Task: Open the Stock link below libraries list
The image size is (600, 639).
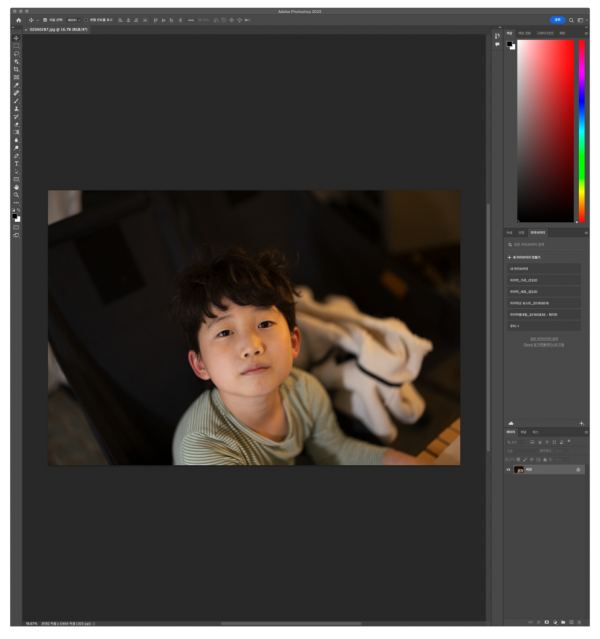Action: [x=544, y=344]
